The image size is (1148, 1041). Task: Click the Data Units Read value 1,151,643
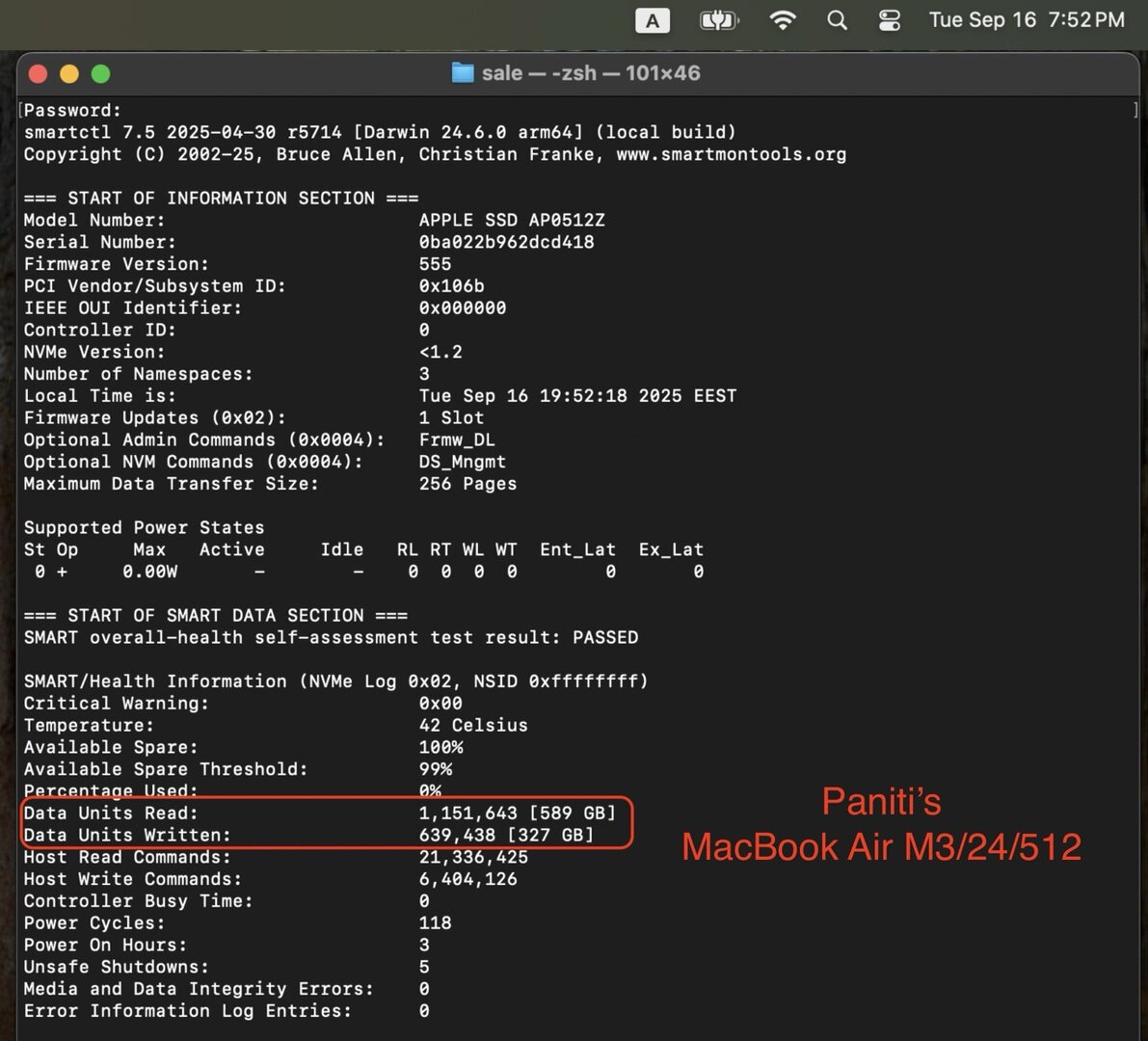pos(467,814)
